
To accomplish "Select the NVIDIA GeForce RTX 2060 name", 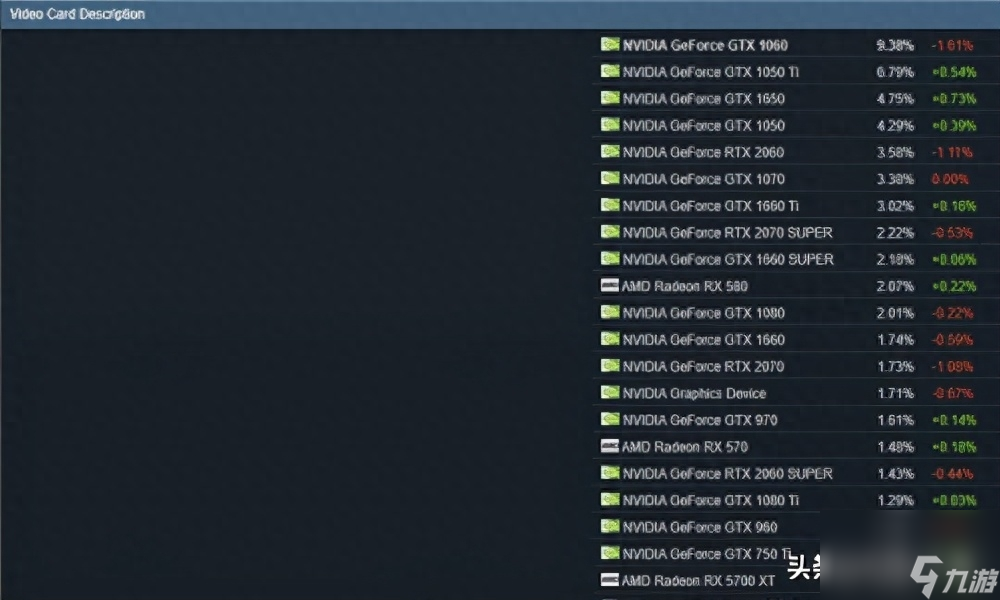I will [703, 152].
